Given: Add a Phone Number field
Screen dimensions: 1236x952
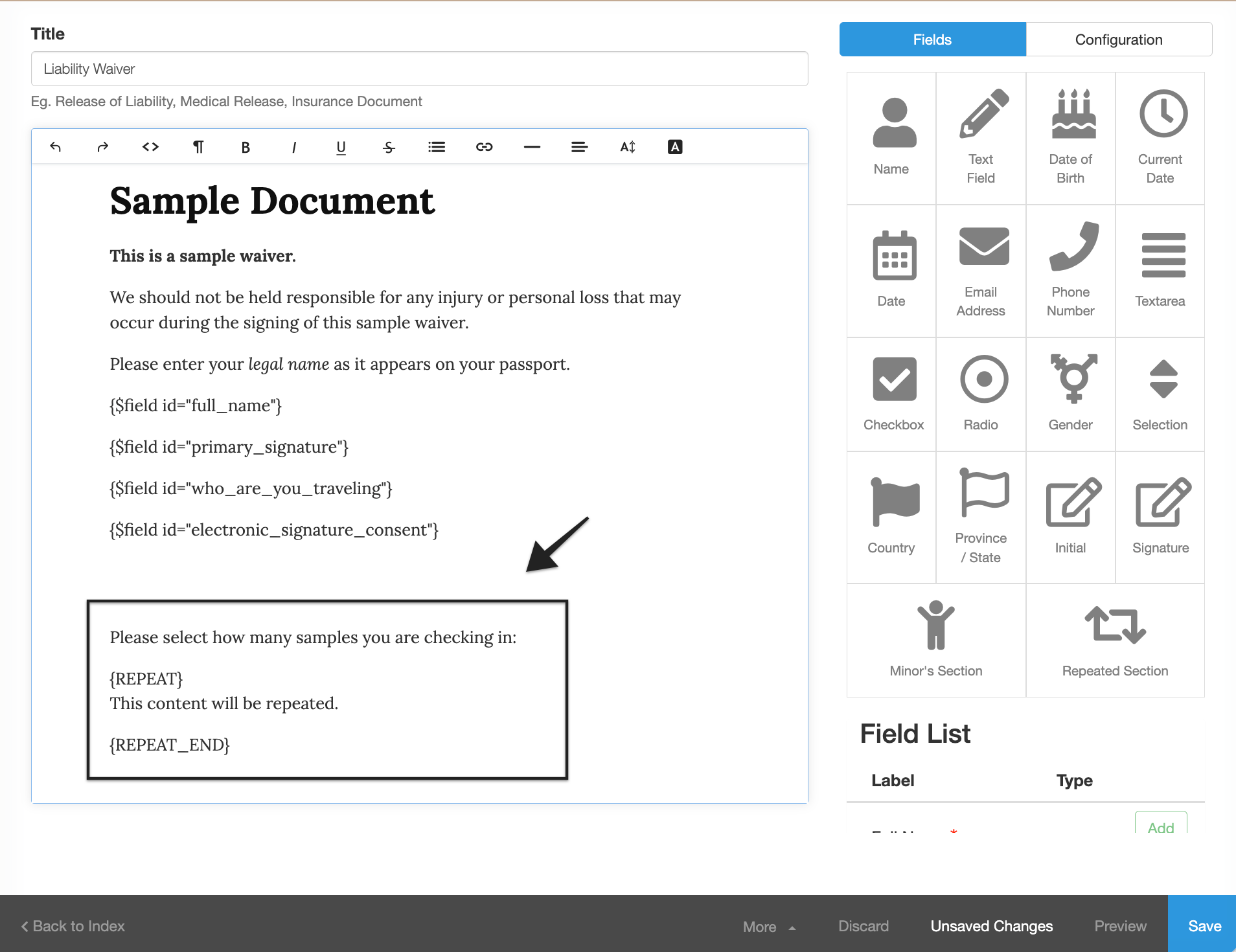Looking at the screenshot, I should (x=1070, y=271).
